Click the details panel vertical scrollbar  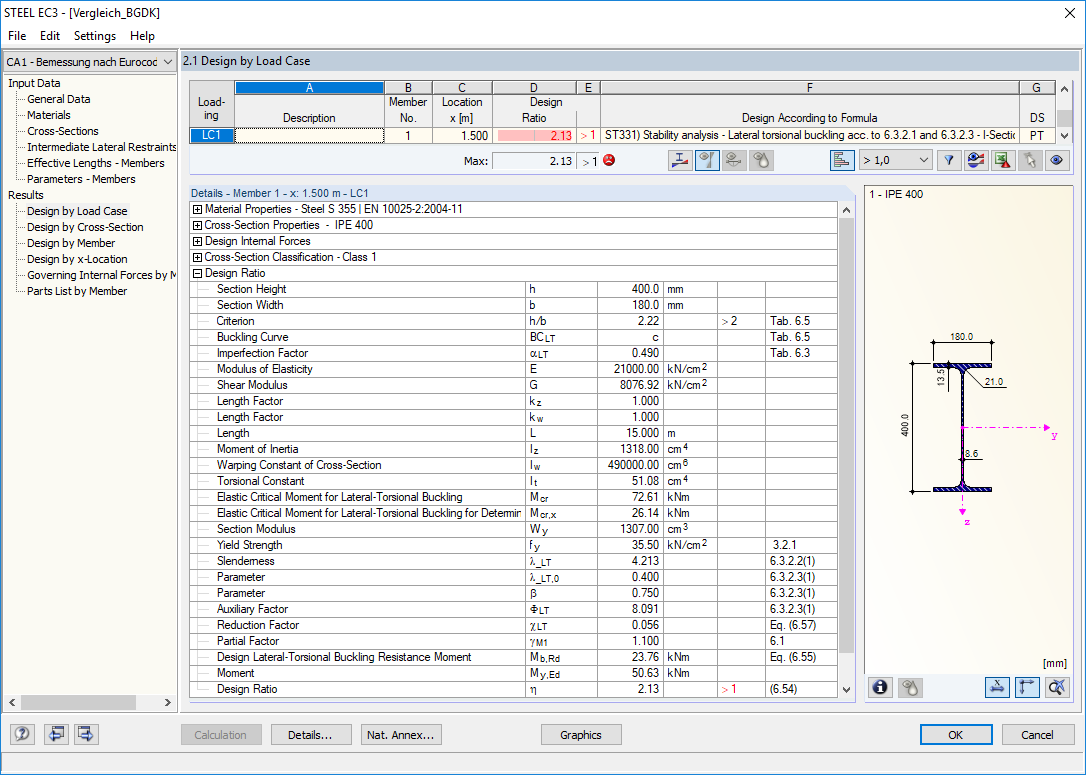[x=846, y=434]
